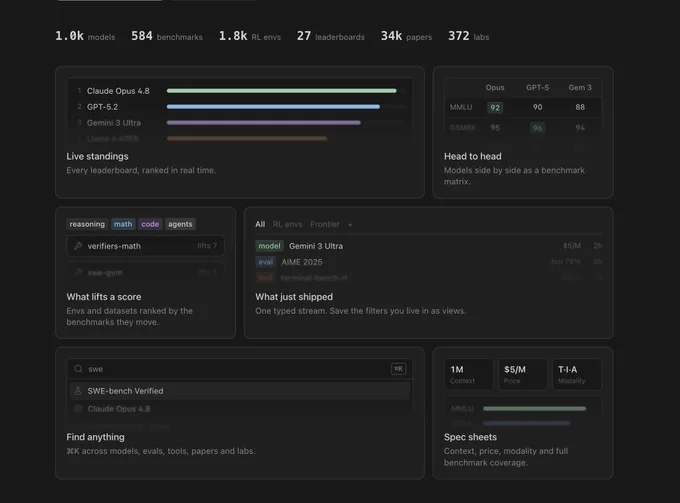
Task: Filter by the math tag
Action: (x=123, y=224)
